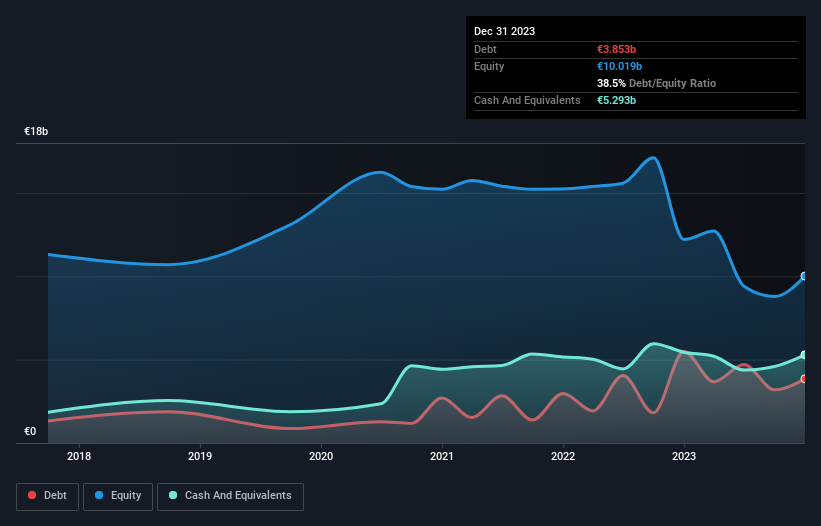Click the tooltip's Cash And Equivalents label

point(527,100)
